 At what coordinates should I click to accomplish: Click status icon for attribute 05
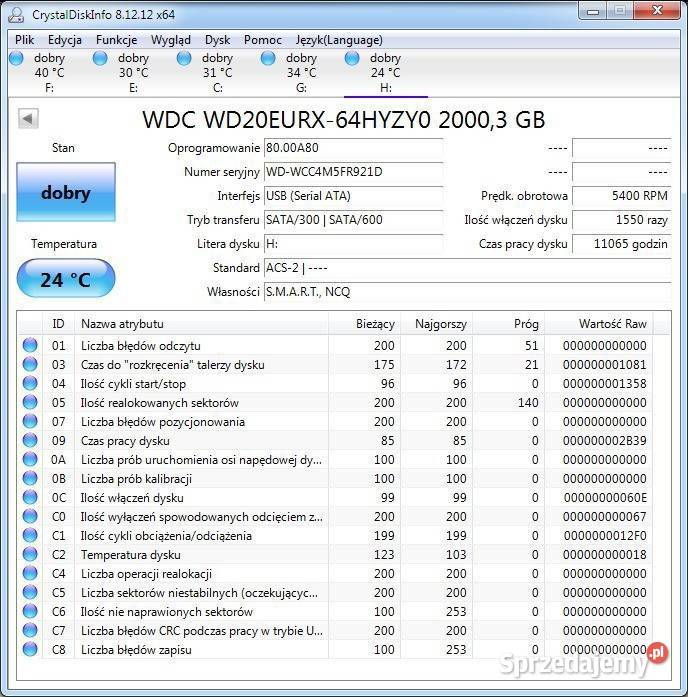[30, 402]
